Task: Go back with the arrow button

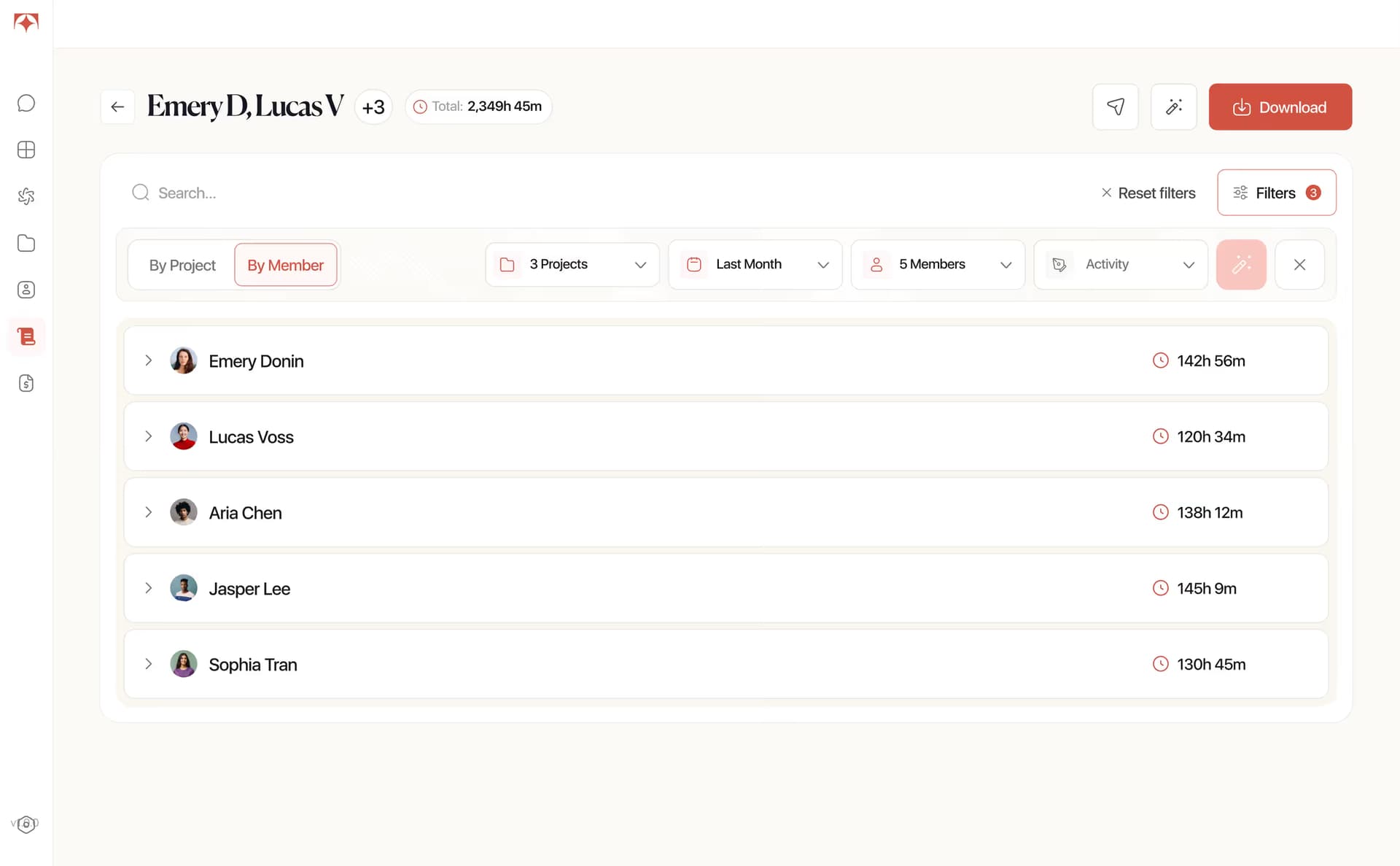Action: coord(117,107)
